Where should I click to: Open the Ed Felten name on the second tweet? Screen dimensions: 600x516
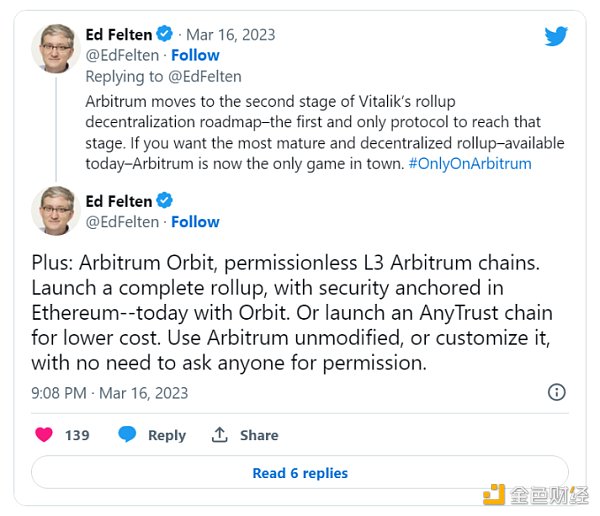[118, 200]
